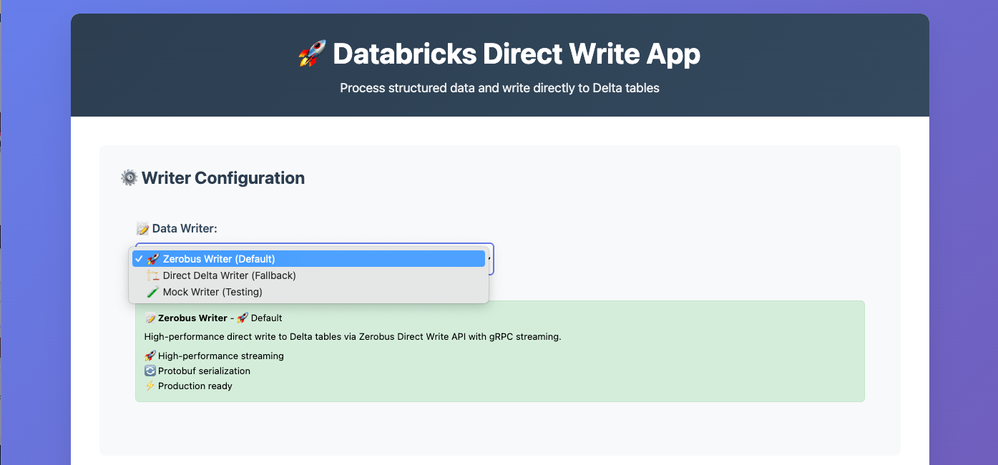998x465 pixels.
Task: Click the Databricks Direct Write App title
Action: tap(516, 54)
